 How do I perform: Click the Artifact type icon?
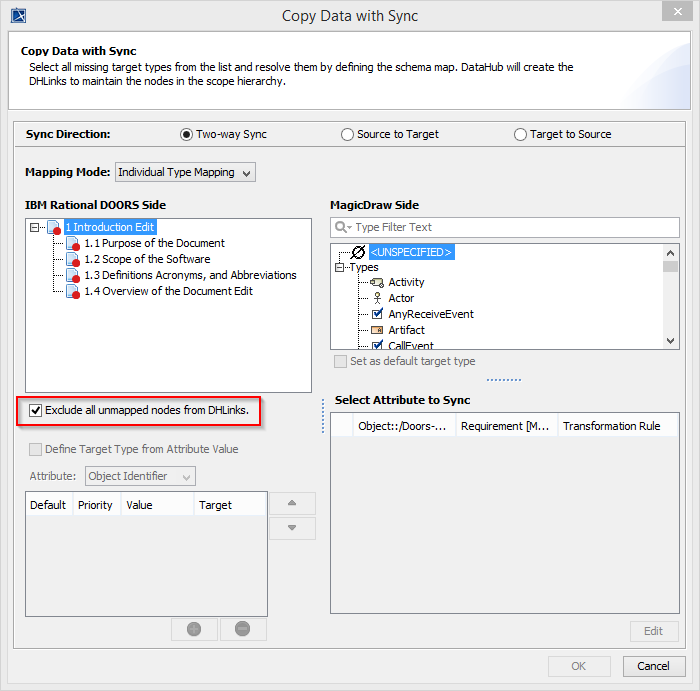[377, 330]
